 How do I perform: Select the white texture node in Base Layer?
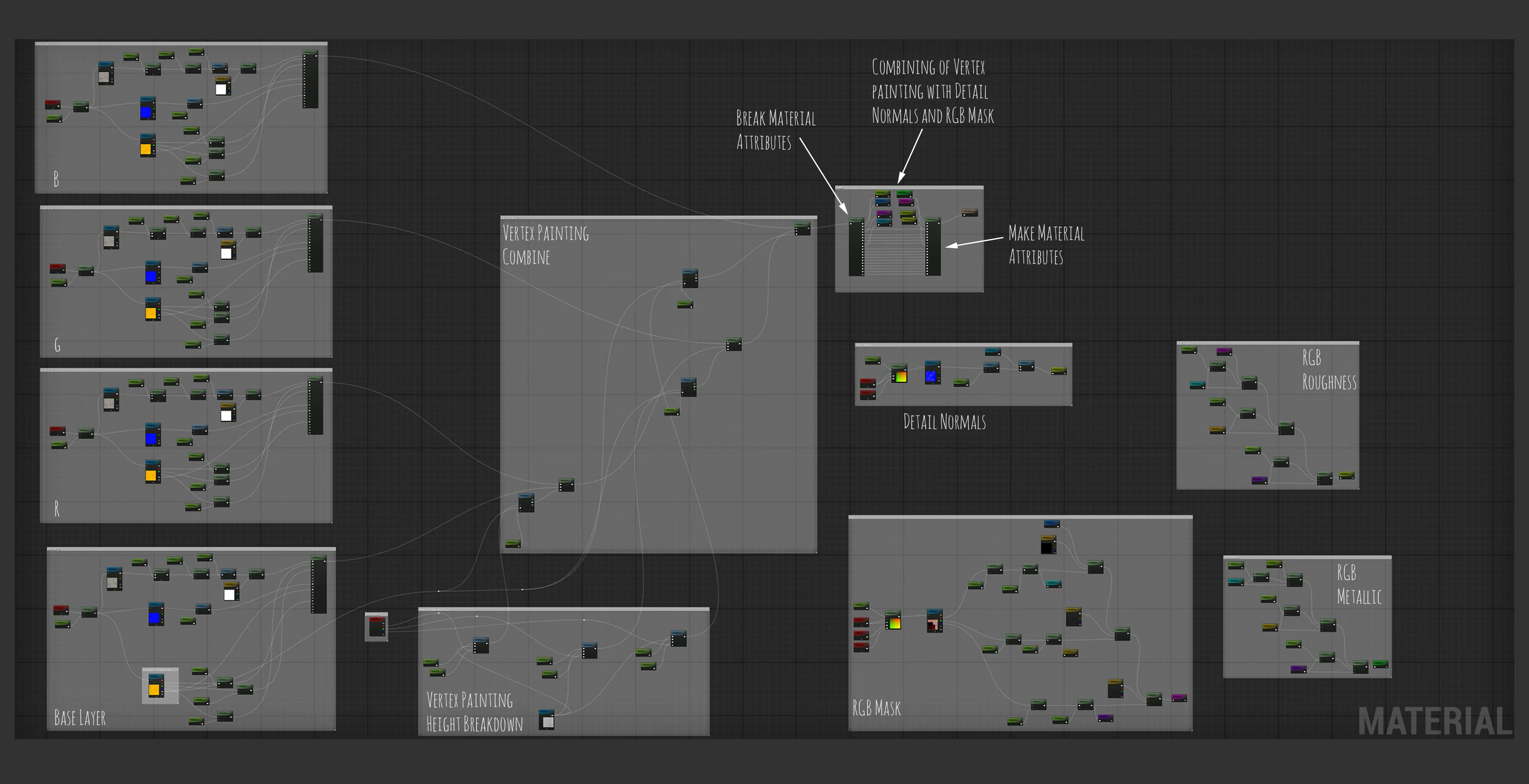(x=231, y=592)
